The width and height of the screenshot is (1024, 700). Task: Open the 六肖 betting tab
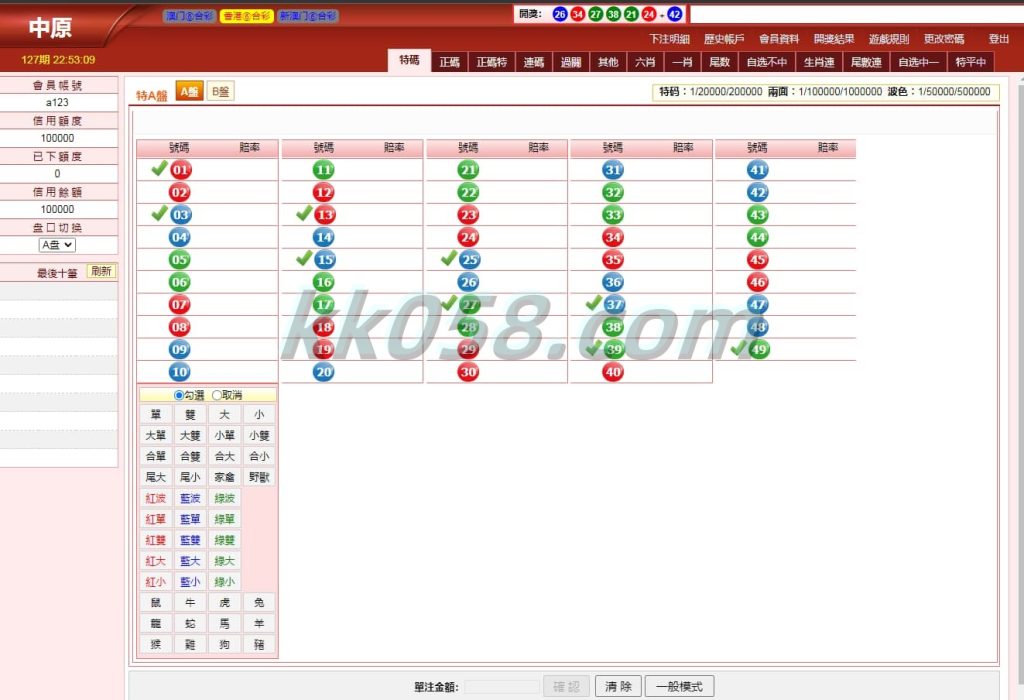pyautogui.click(x=645, y=62)
